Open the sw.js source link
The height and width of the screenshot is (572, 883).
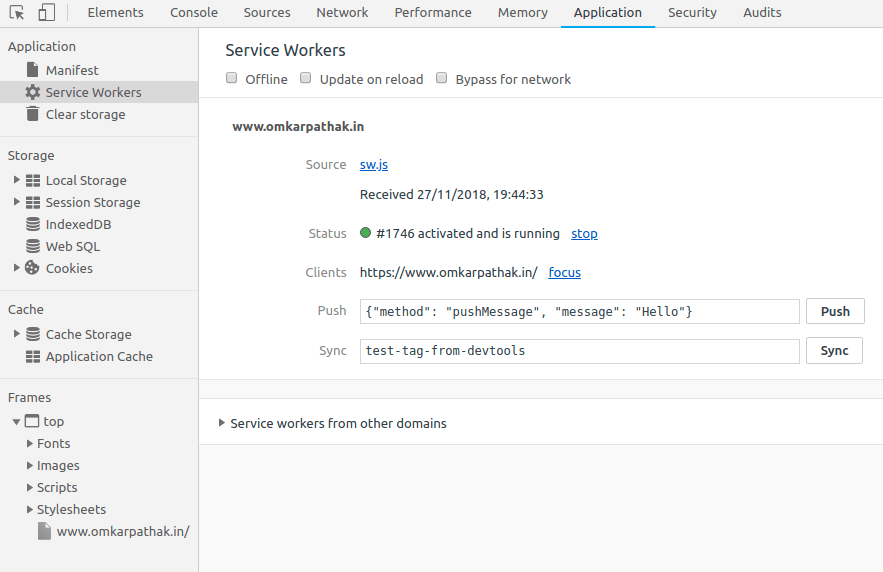coord(373,165)
